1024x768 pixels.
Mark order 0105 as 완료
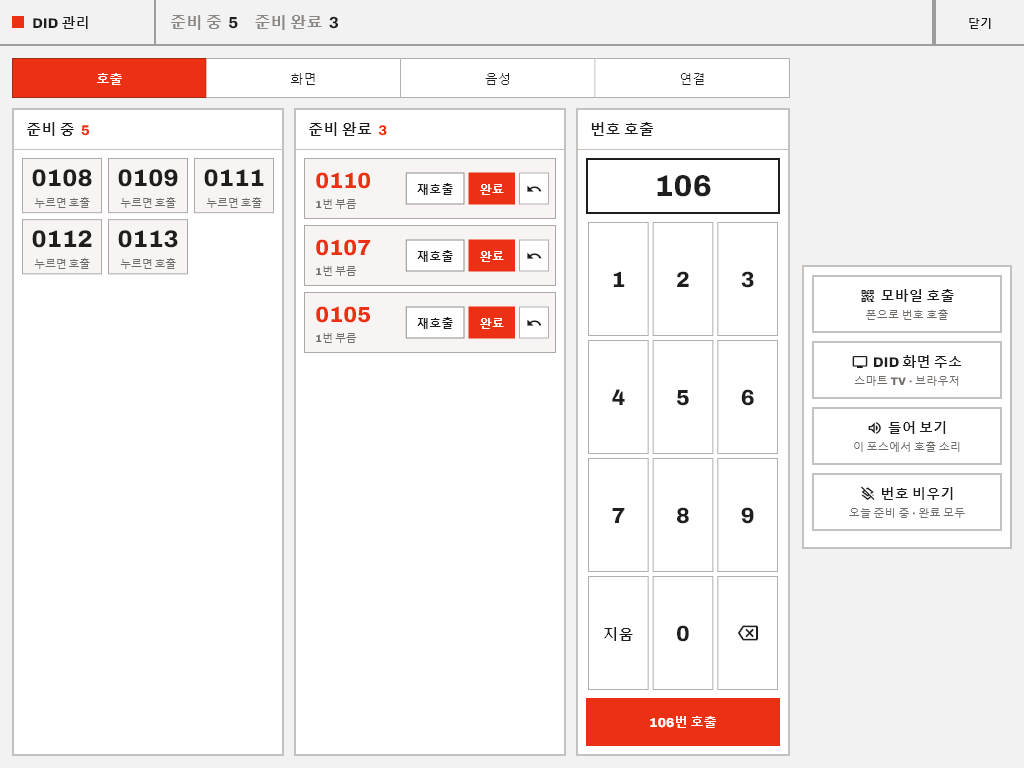[492, 323]
